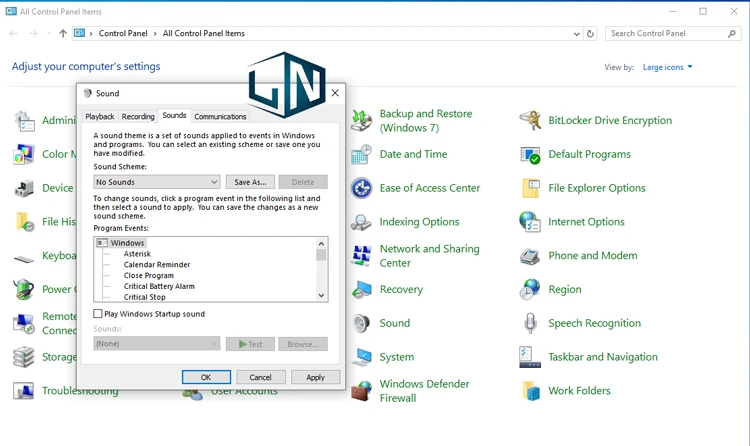This screenshot has width=750, height=446.
Task: Open the System icon
Action: pos(362,357)
